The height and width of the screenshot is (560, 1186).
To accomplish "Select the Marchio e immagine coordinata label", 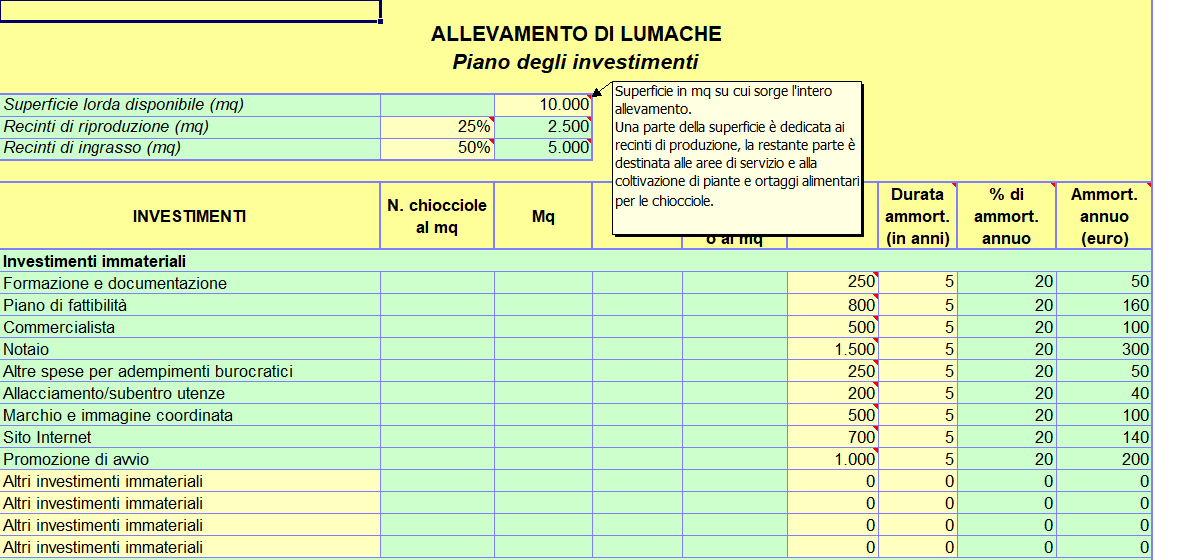I will (x=190, y=415).
